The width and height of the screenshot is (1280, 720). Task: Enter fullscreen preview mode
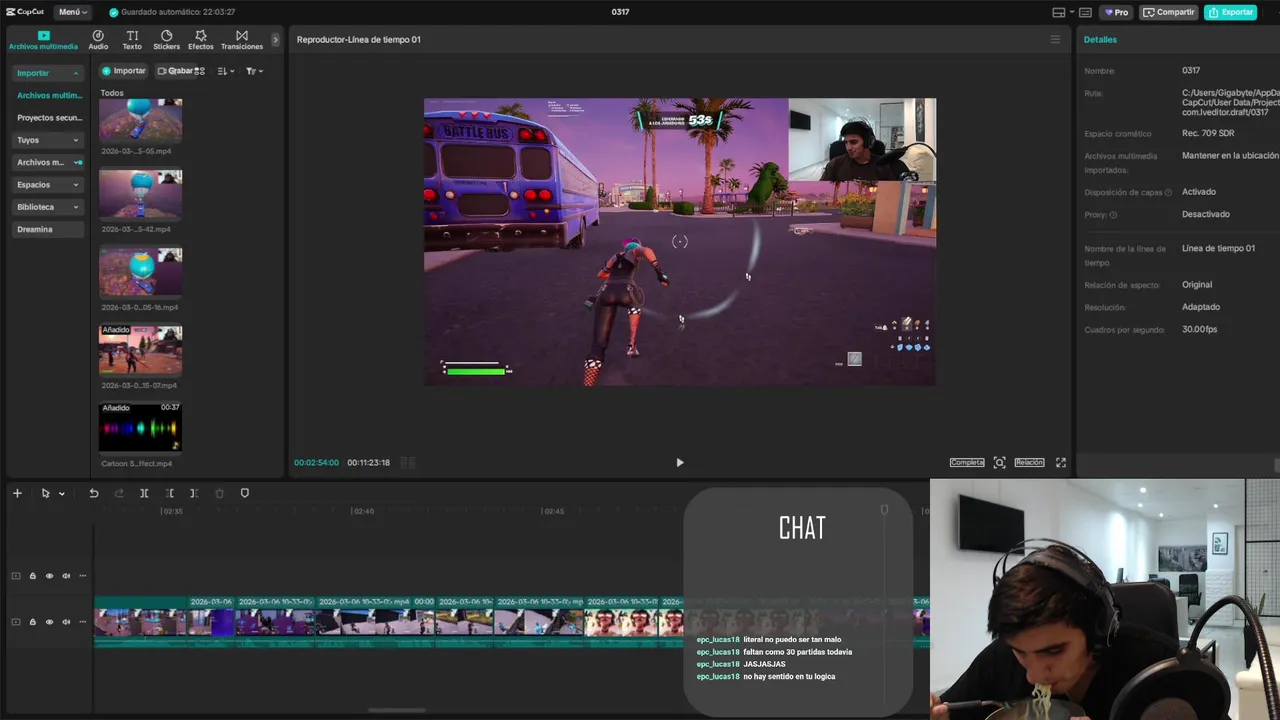click(x=1061, y=462)
